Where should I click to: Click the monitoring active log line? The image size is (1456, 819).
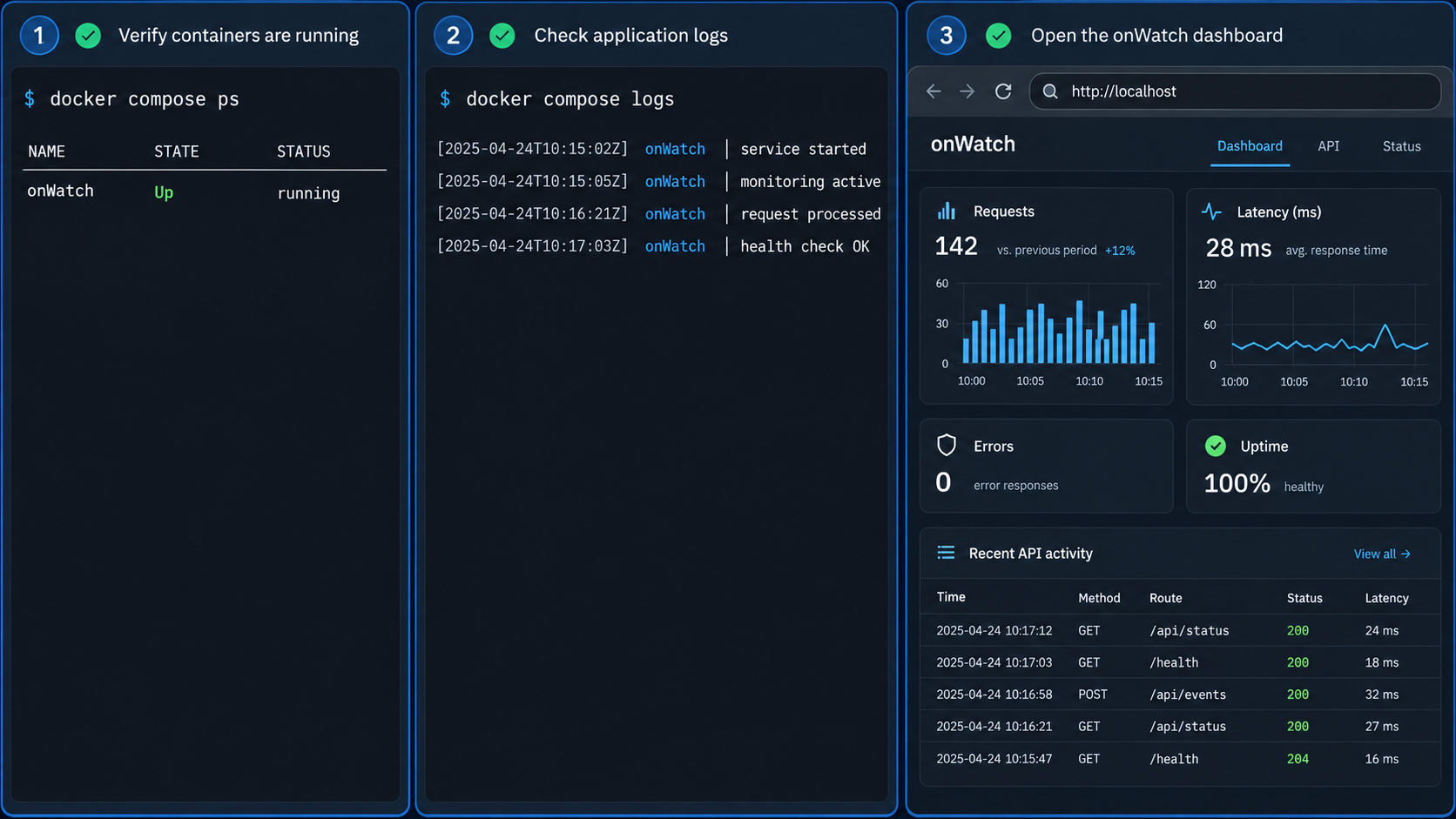[x=659, y=181]
